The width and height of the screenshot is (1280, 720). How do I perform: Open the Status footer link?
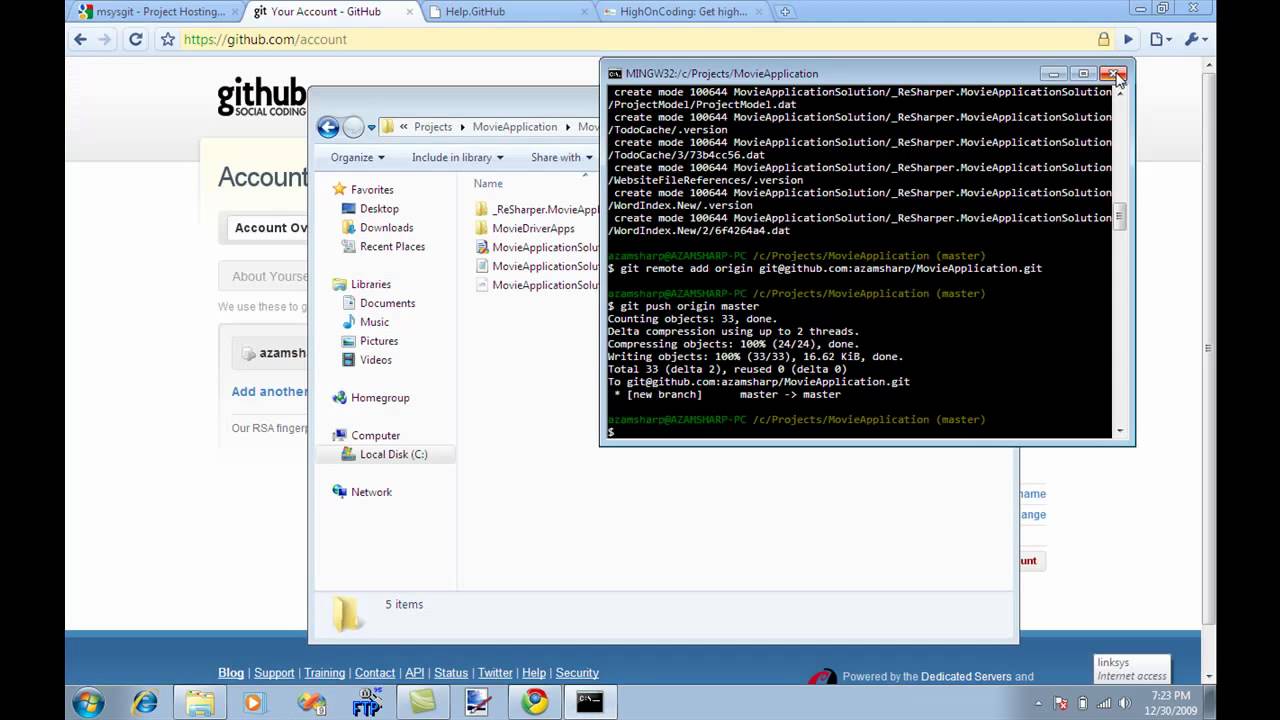click(451, 673)
